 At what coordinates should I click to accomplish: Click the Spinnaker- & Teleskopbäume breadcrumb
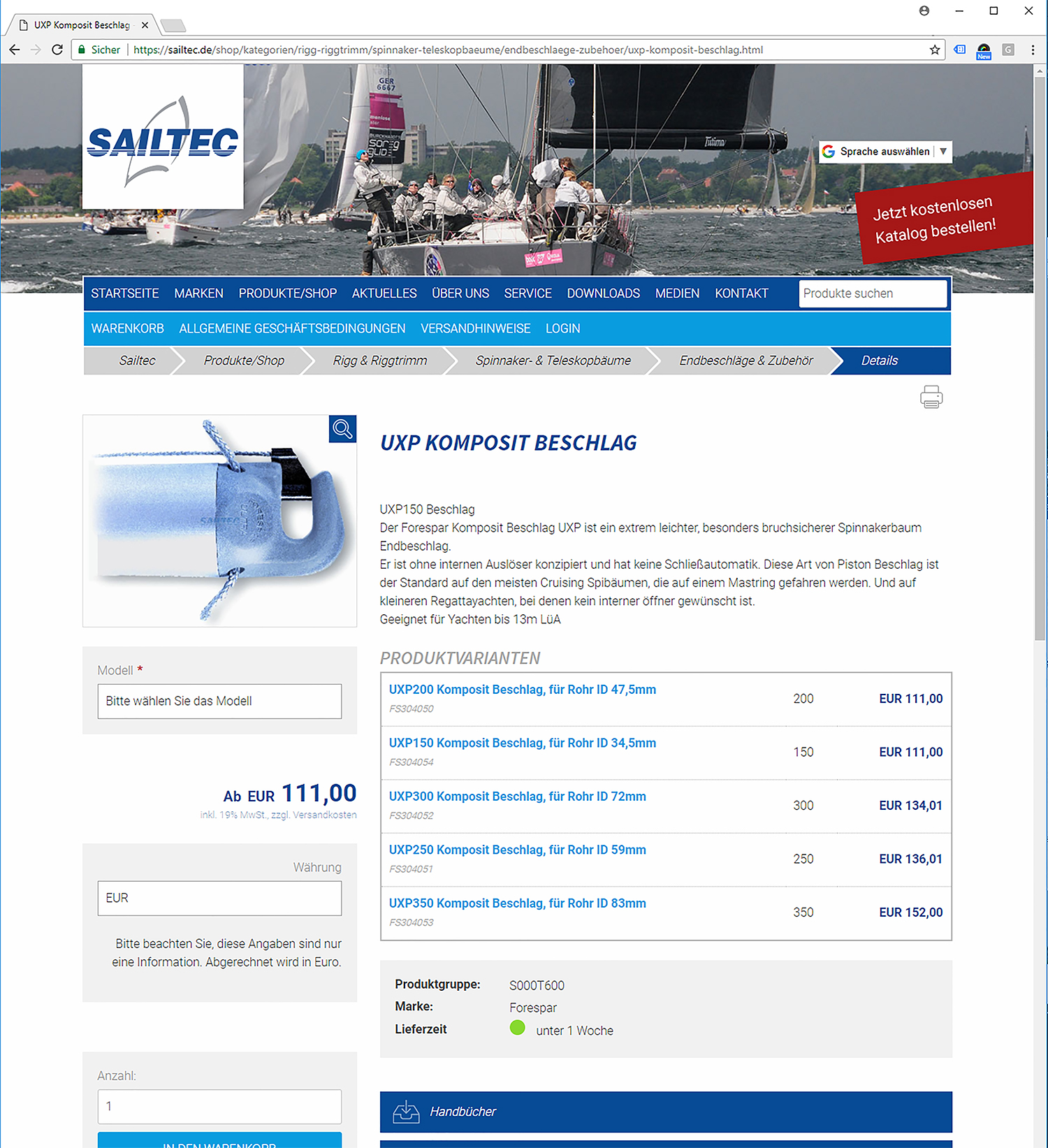(553, 361)
